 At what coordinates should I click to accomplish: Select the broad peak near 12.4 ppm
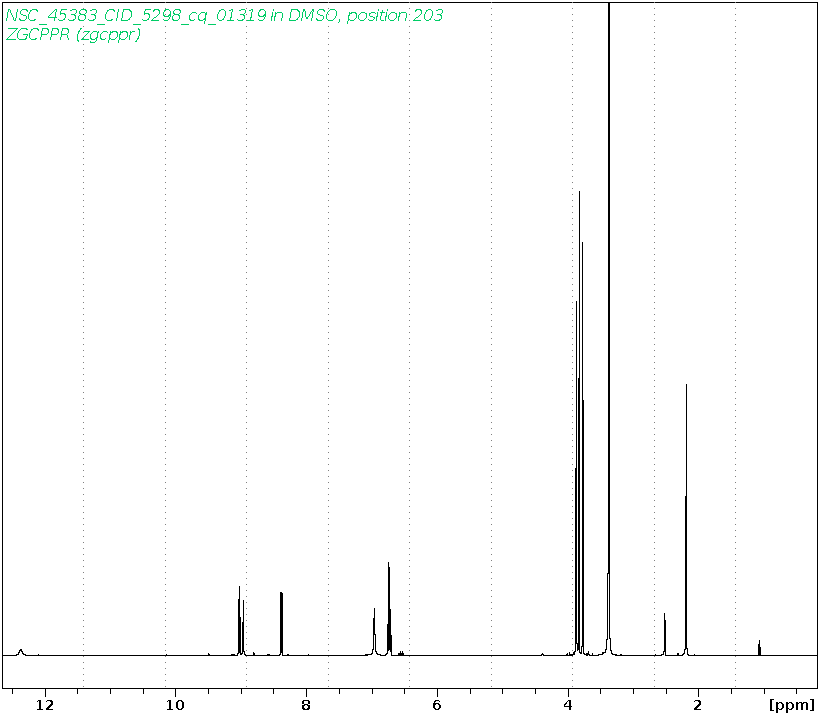[20, 652]
